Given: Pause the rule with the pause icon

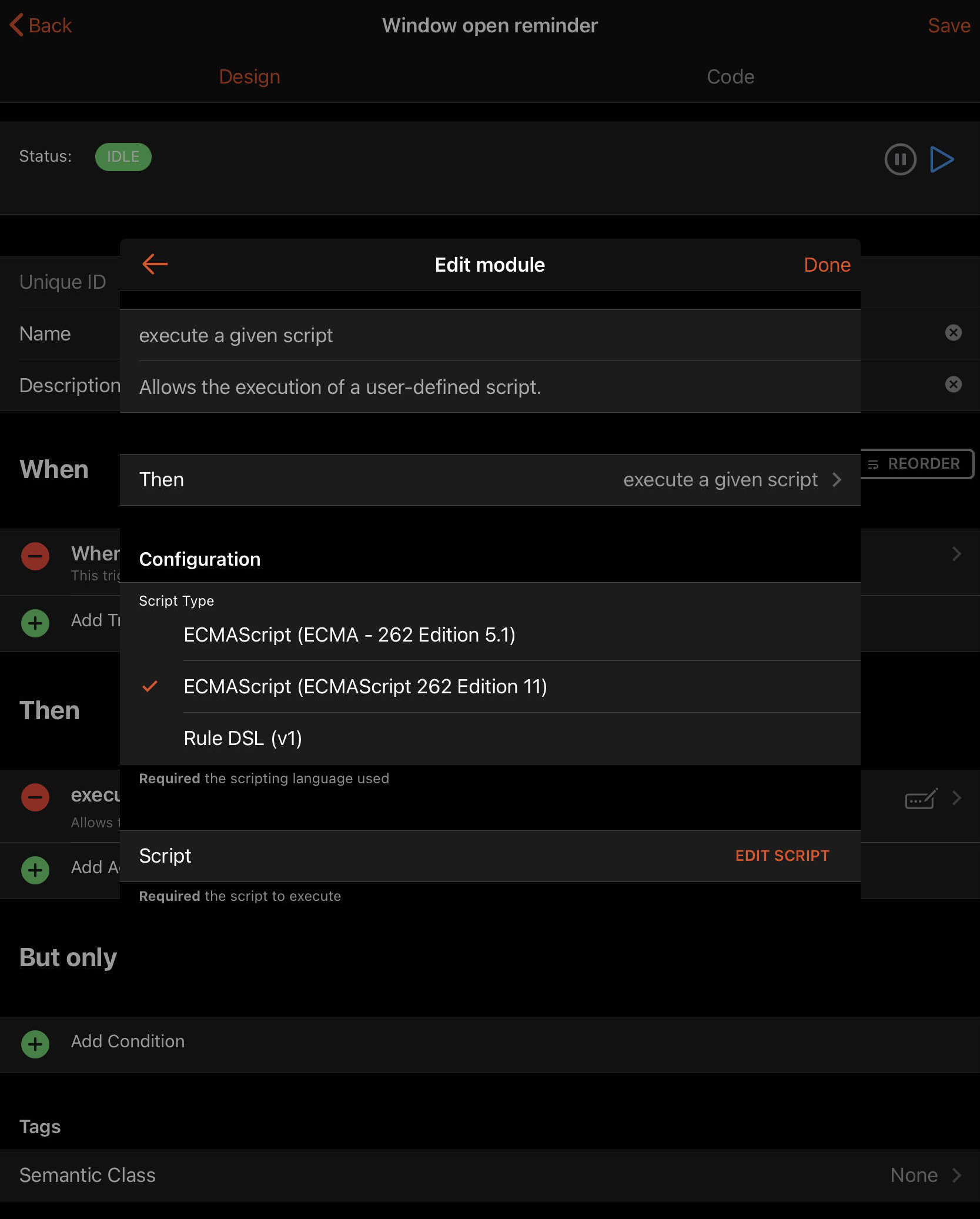Looking at the screenshot, I should coord(899,159).
